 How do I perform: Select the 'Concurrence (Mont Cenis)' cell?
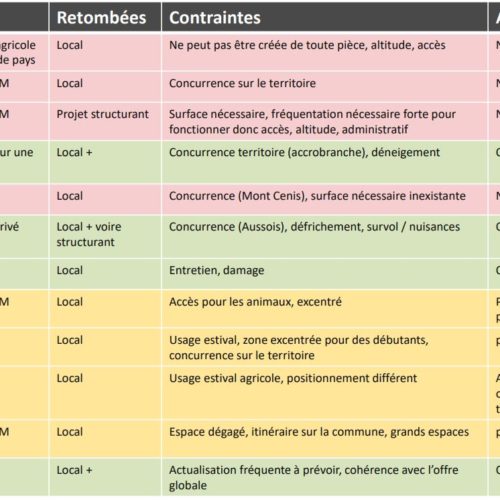[x=325, y=199]
